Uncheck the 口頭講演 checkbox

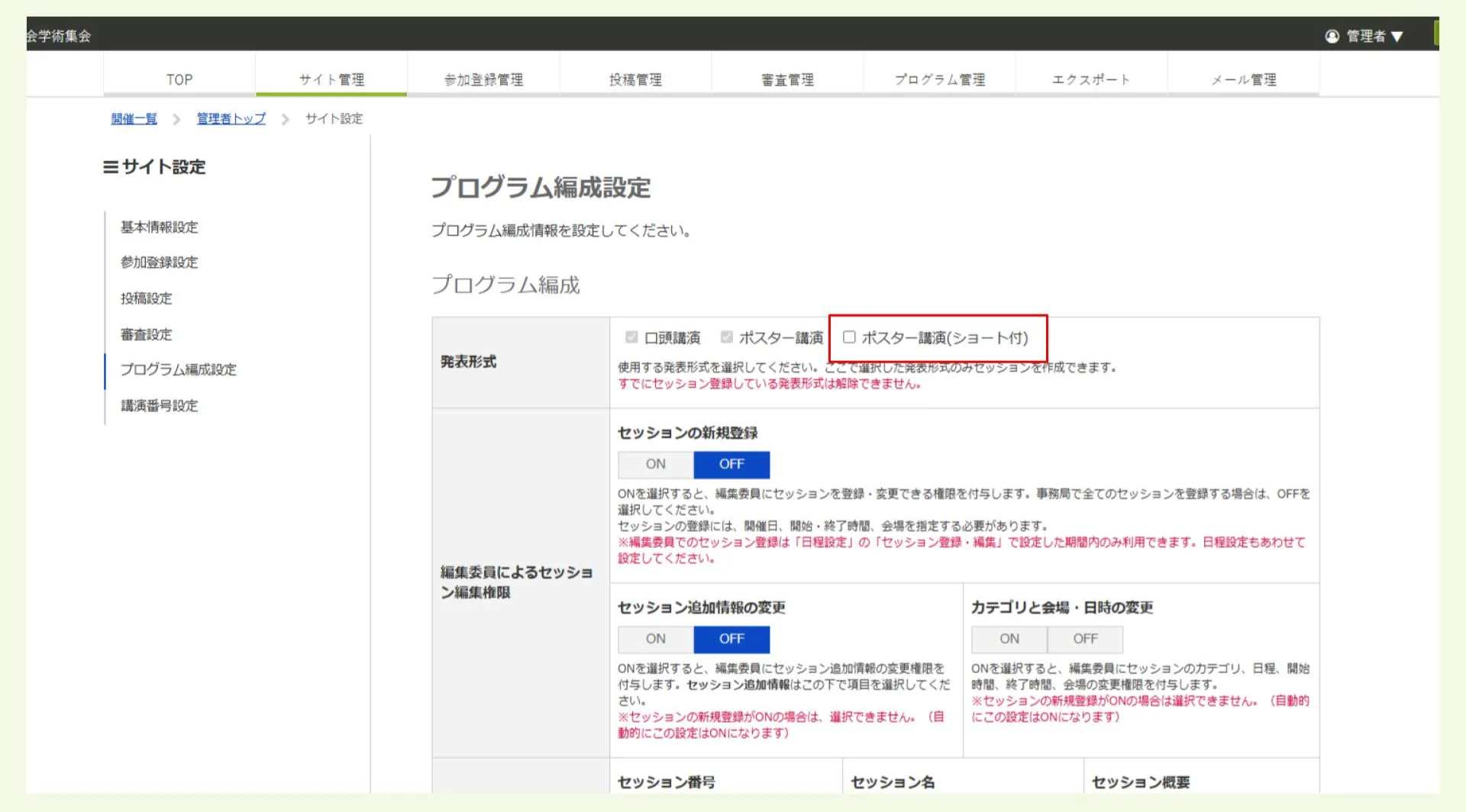(631, 337)
